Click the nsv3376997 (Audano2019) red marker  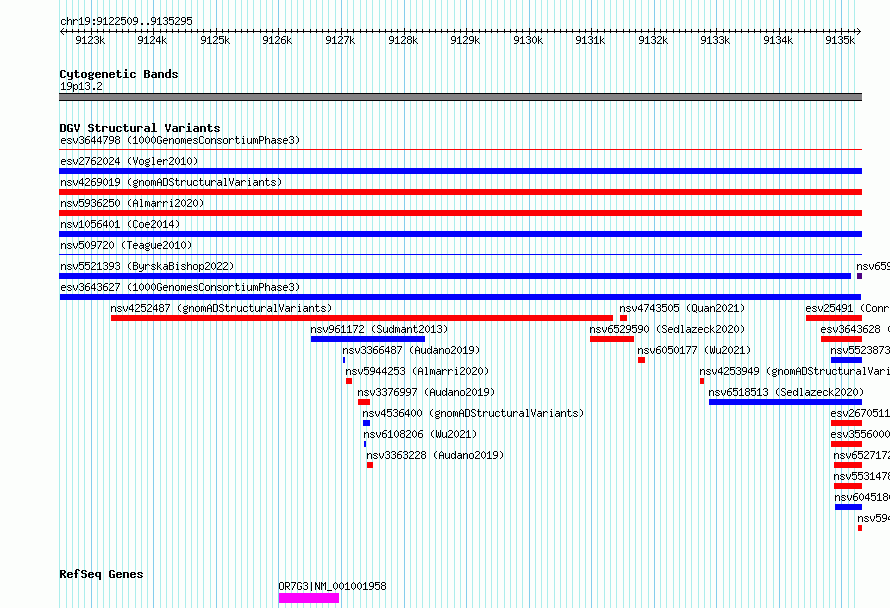(x=364, y=402)
